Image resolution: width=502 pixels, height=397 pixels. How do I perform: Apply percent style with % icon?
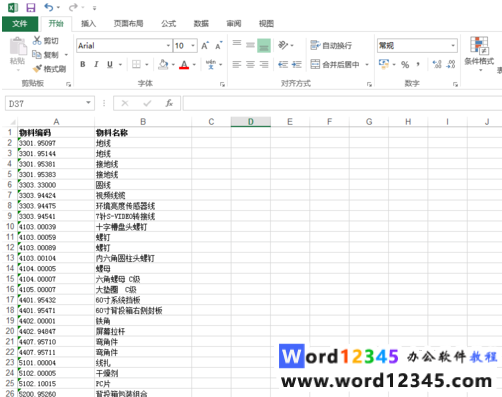coord(405,64)
